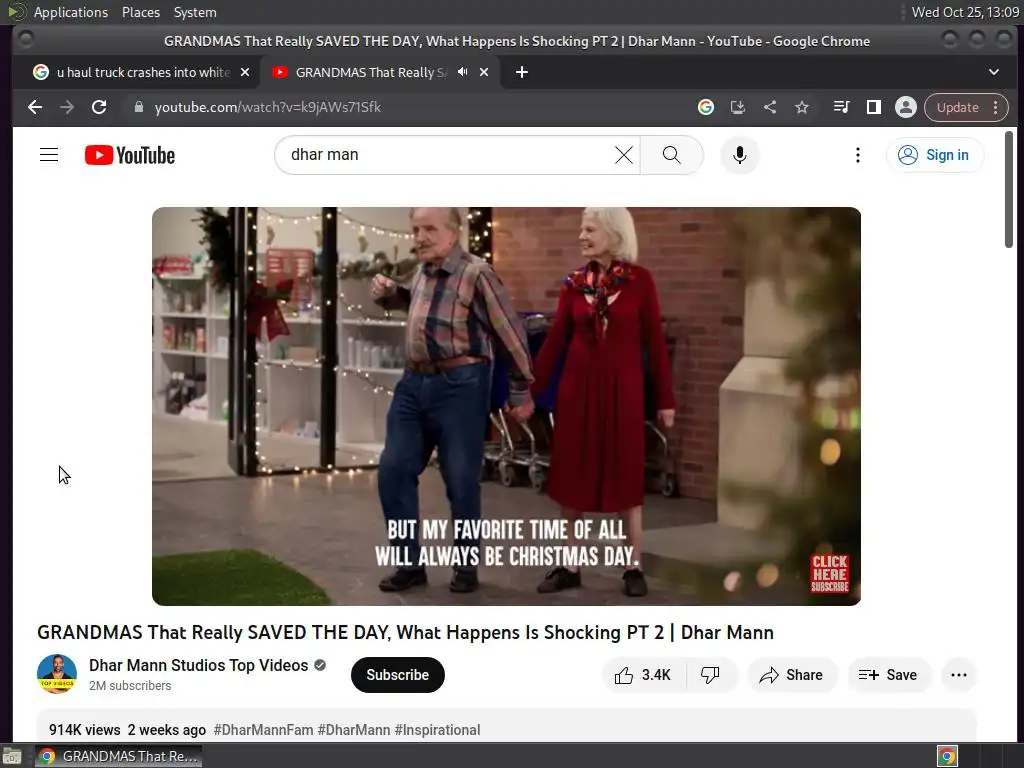The height and width of the screenshot is (768, 1024).
Task: Click the address bar URL
Action: point(268,107)
